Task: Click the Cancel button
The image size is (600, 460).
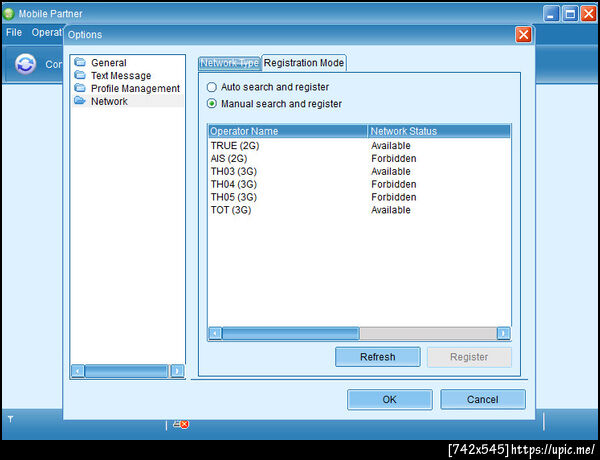Action: coord(483,400)
